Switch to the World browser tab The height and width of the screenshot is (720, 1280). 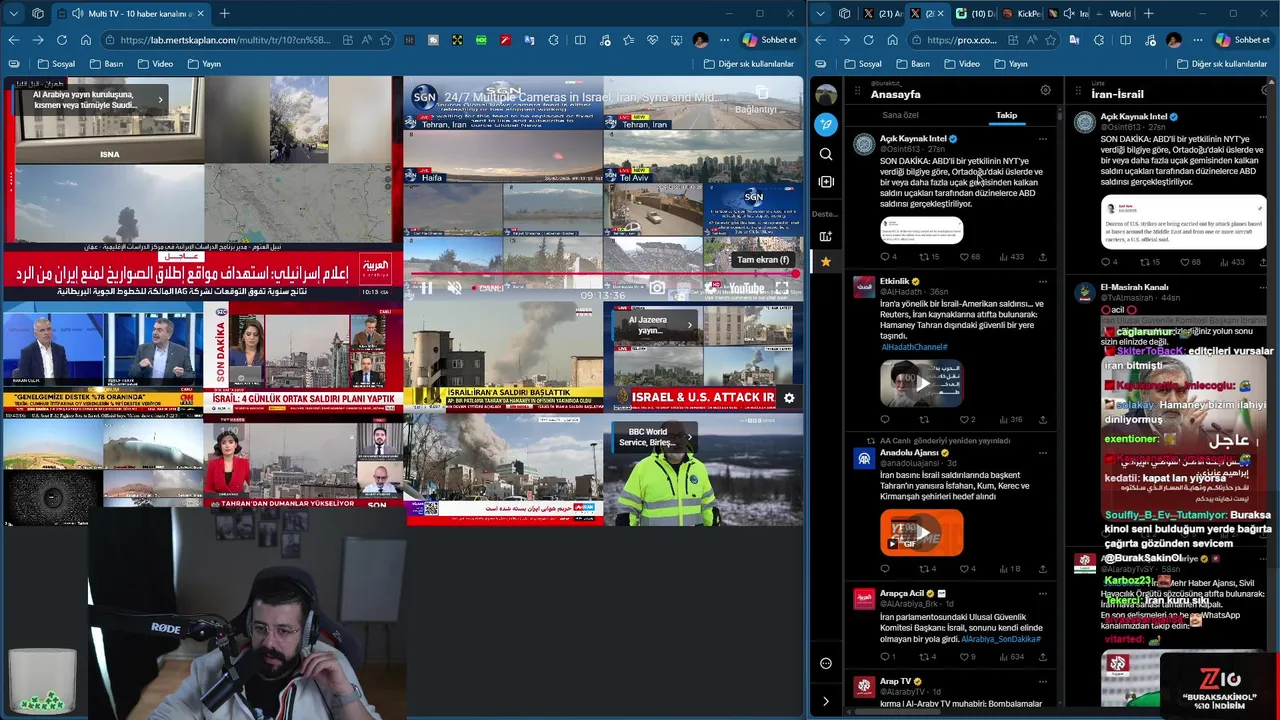[1116, 14]
